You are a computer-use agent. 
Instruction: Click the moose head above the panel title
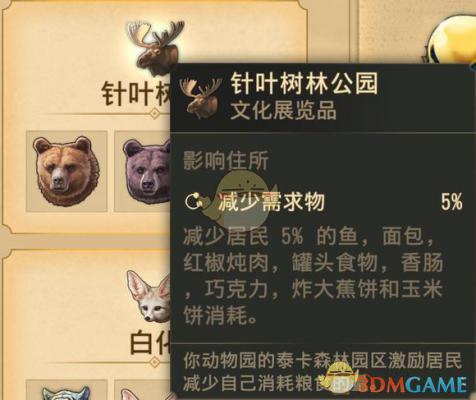point(157,47)
